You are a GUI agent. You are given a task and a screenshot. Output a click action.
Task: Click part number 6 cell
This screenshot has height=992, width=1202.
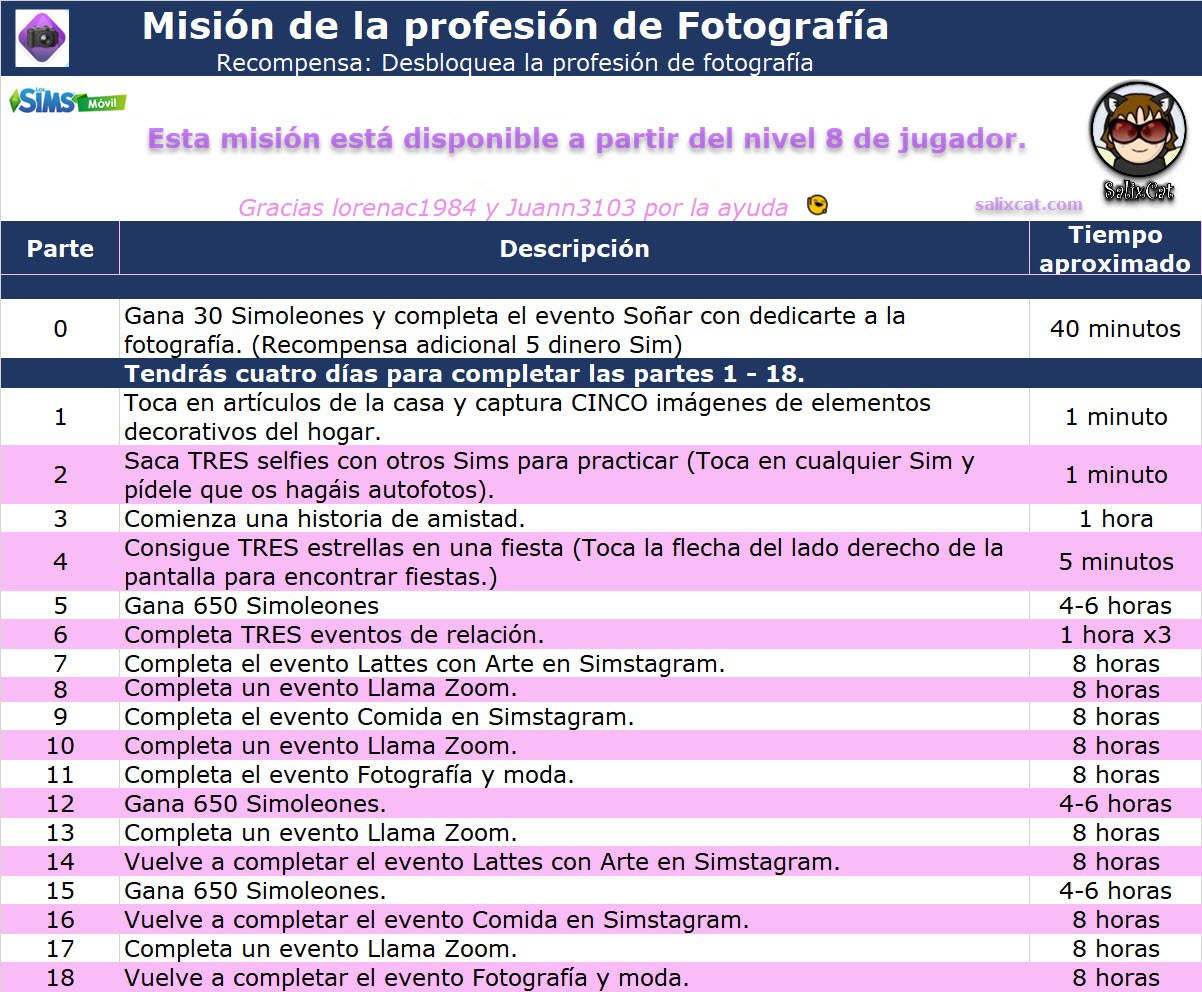tap(60, 635)
